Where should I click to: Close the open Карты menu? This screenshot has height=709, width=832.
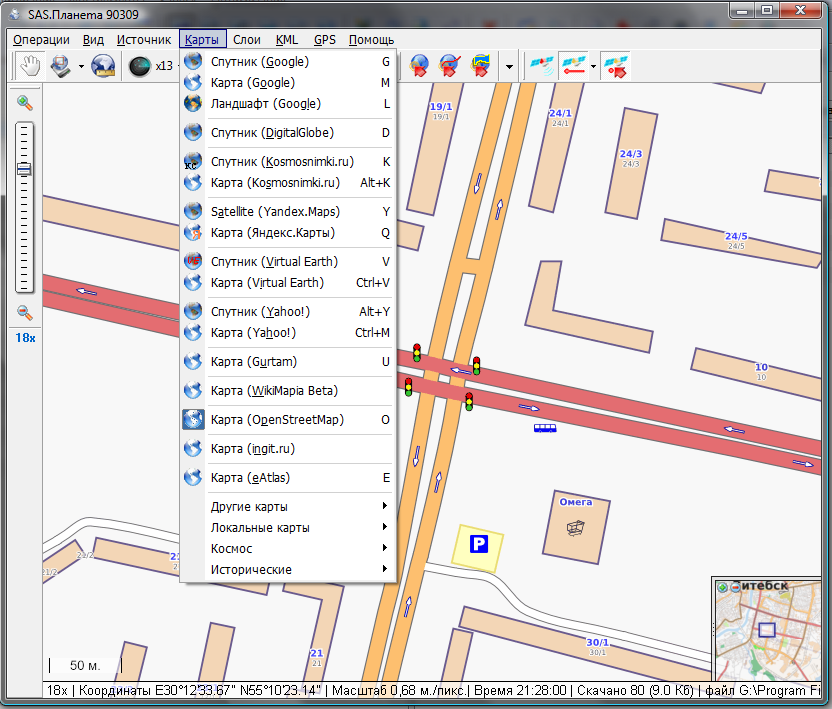tap(202, 40)
